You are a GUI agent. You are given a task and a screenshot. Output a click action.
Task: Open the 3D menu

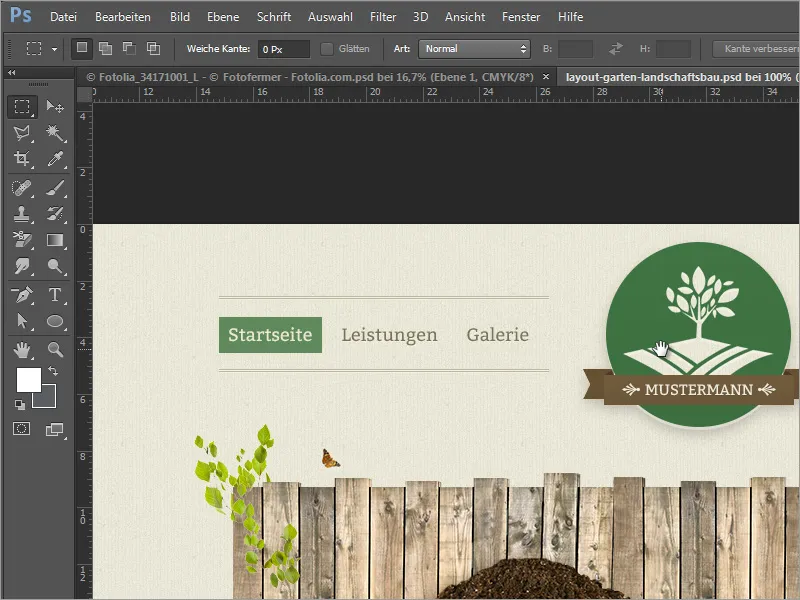420,17
